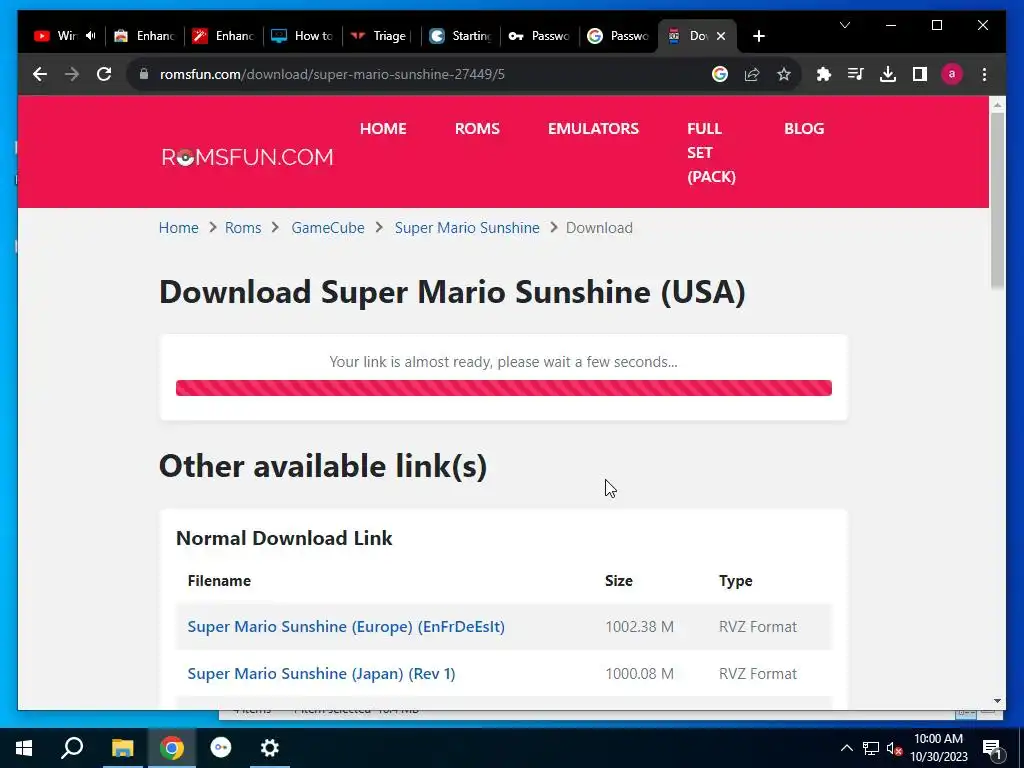Click the address bar URL
This screenshot has width=1024, height=768.
[332, 74]
